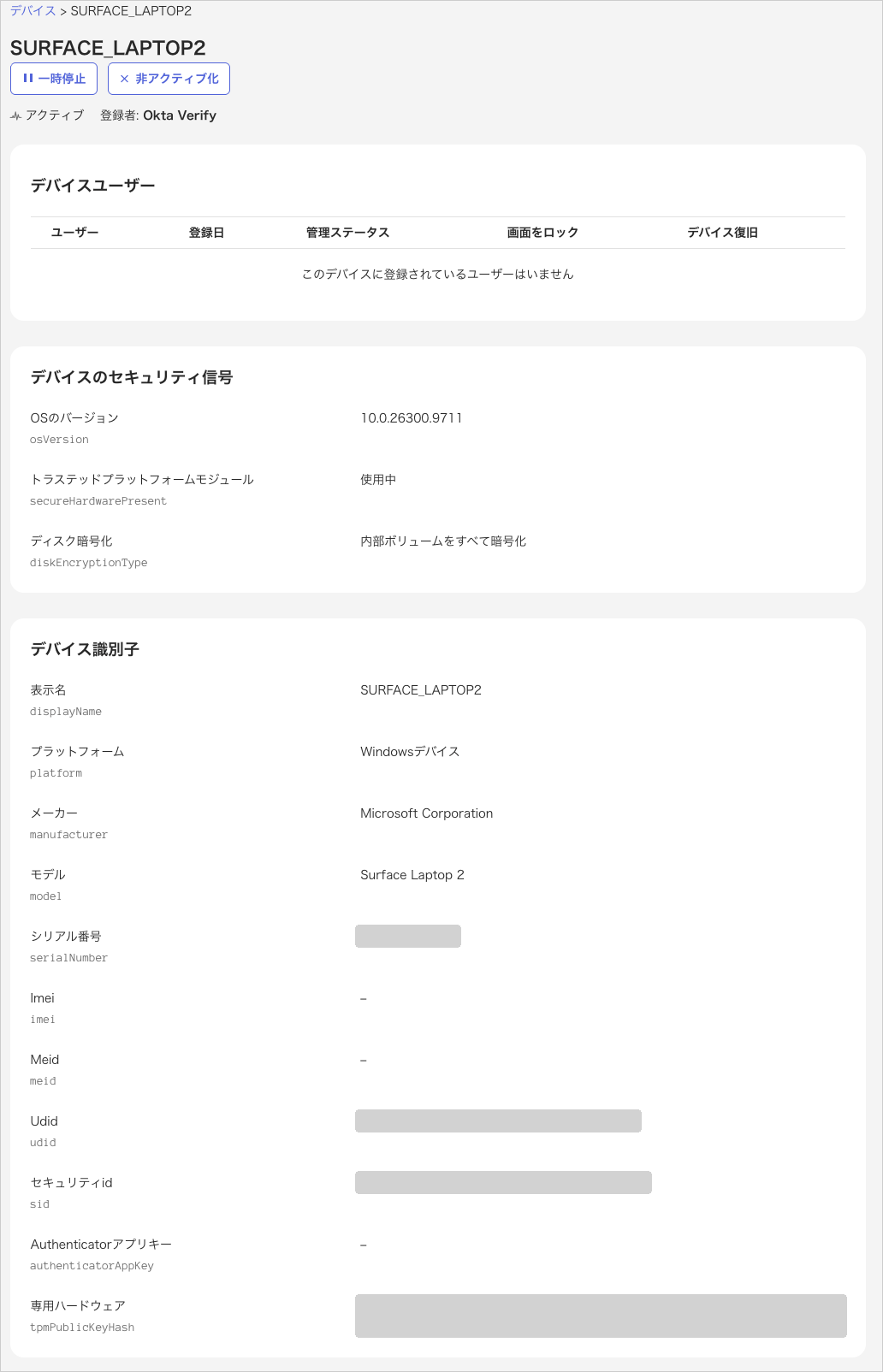Select the Microsoft Corporation manufacturer value
The height and width of the screenshot is (1372, 883).
[x=426, y=813]
